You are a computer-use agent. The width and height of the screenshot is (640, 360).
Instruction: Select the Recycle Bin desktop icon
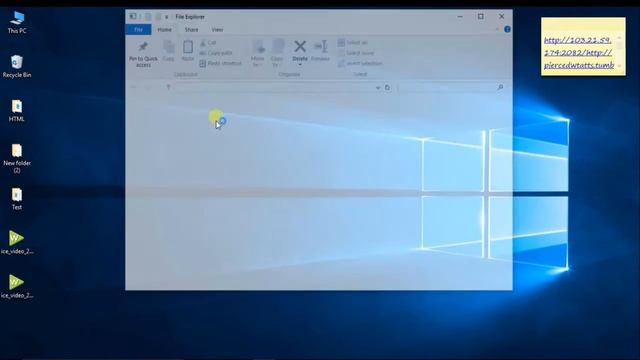[17, 67]
